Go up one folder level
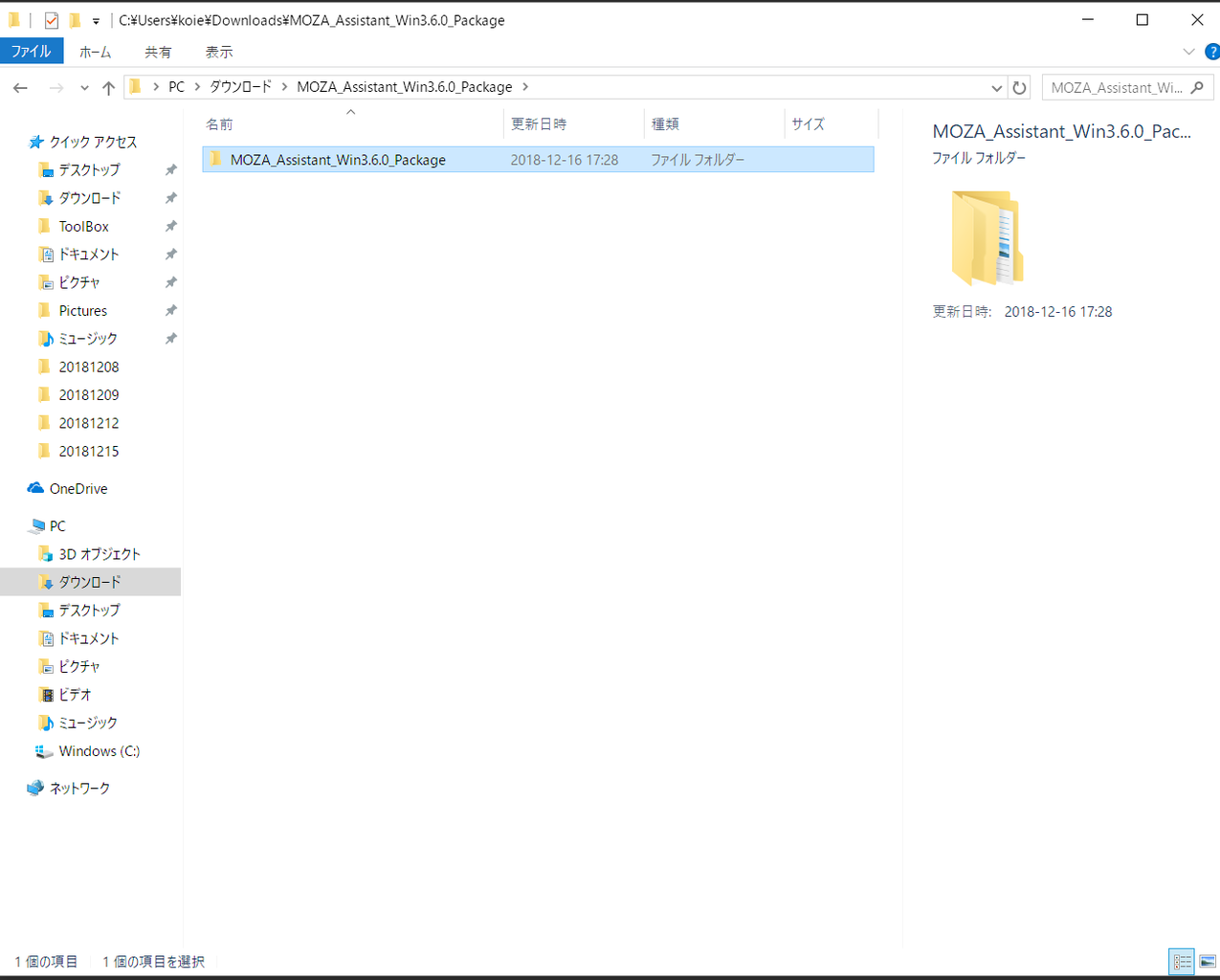 [x=108, y=87]
